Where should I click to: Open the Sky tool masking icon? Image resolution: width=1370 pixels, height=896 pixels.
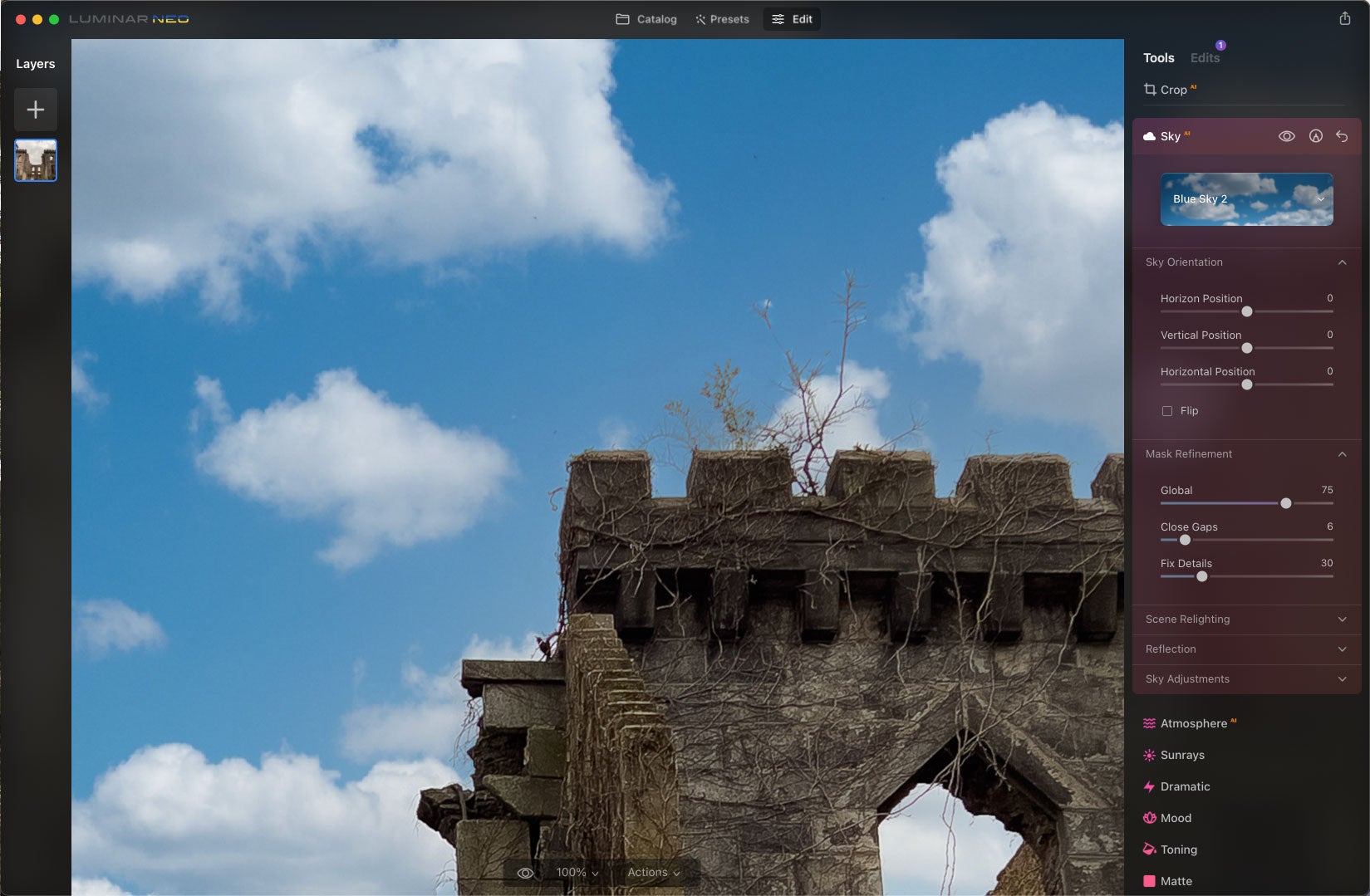[x=1315, y=136]
